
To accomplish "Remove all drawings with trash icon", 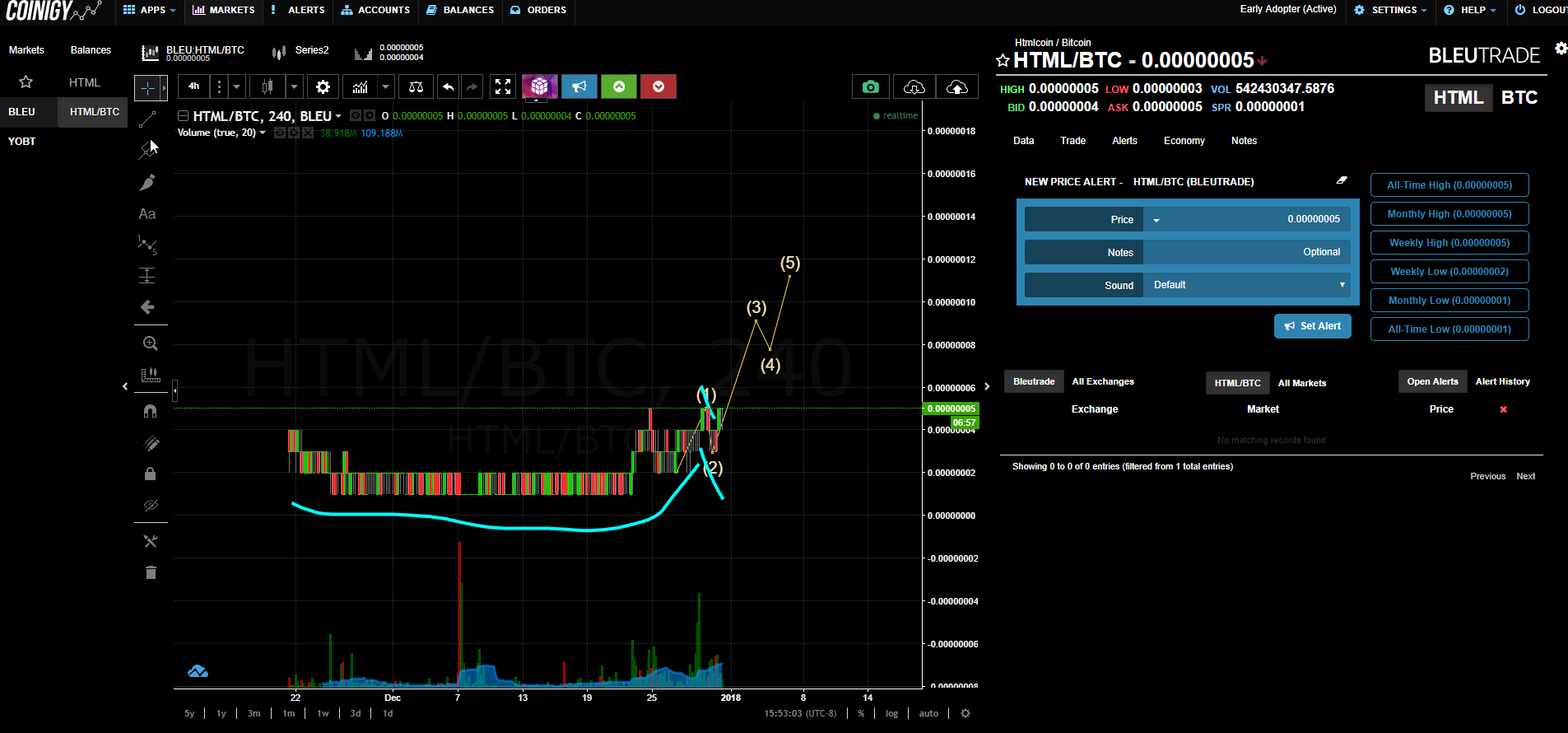I will pyautogui.click(x=151, y=572).
